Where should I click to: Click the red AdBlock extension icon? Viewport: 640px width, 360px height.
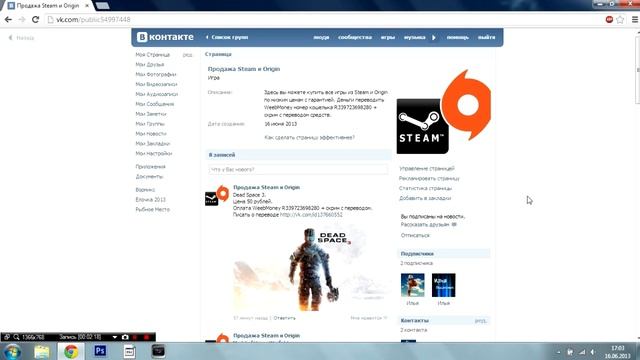click(x=609, y=19)
